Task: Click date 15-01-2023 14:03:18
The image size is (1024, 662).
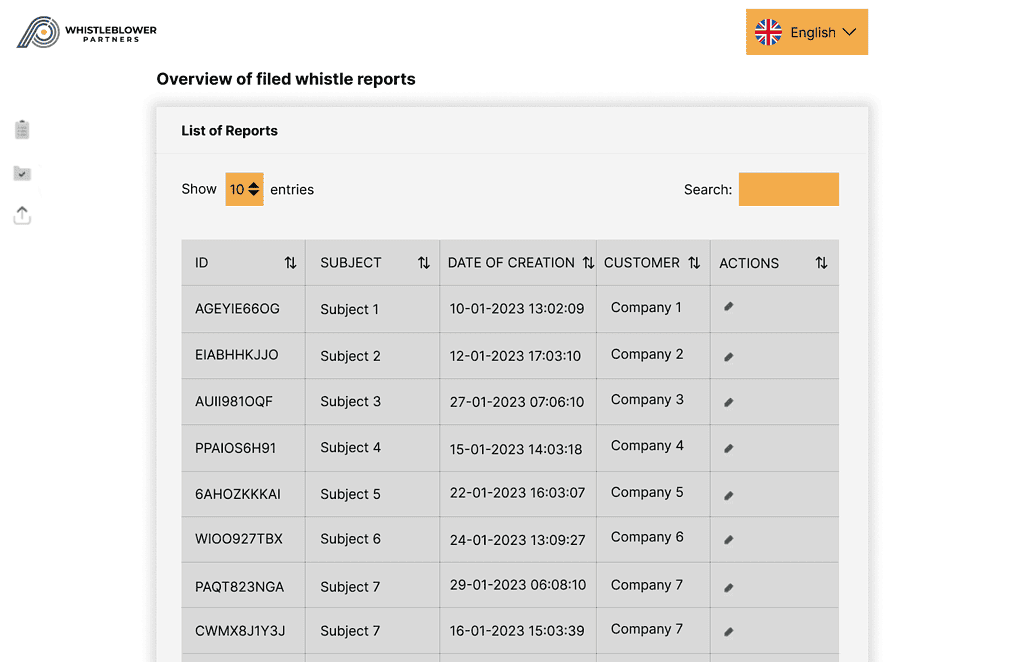Action: click(x=516, y=449)
